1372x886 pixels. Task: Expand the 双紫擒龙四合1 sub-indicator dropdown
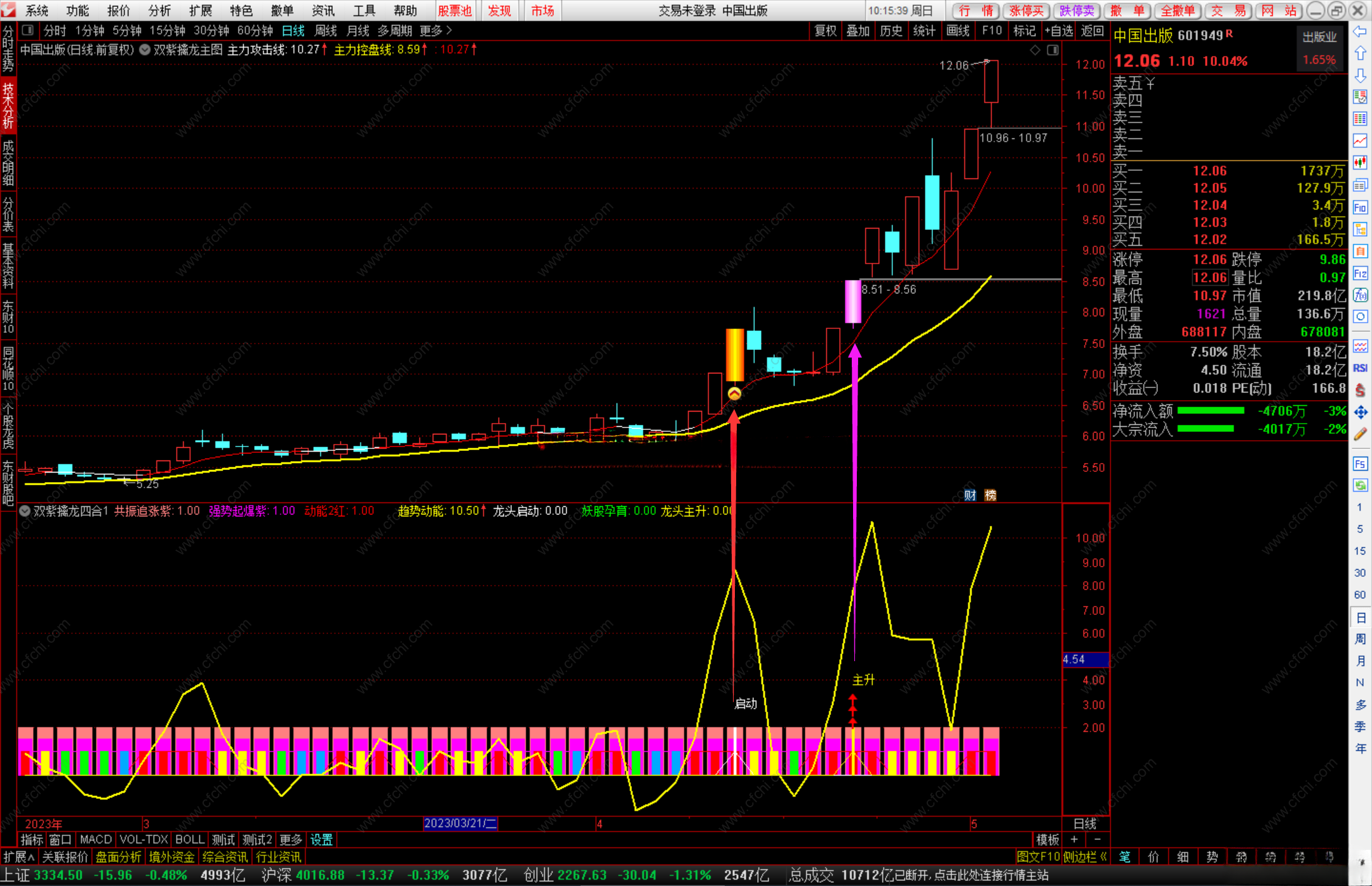25,511
